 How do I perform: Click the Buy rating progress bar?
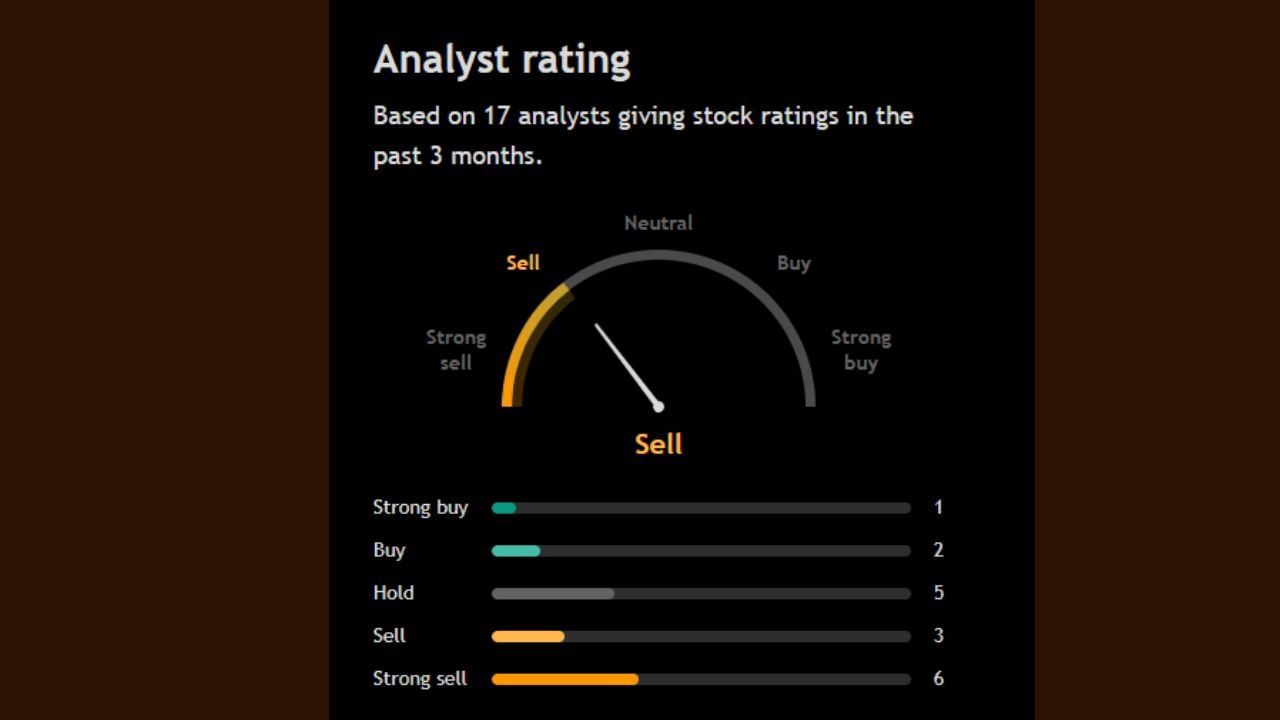pyautogui.click(x=701, y=551)
